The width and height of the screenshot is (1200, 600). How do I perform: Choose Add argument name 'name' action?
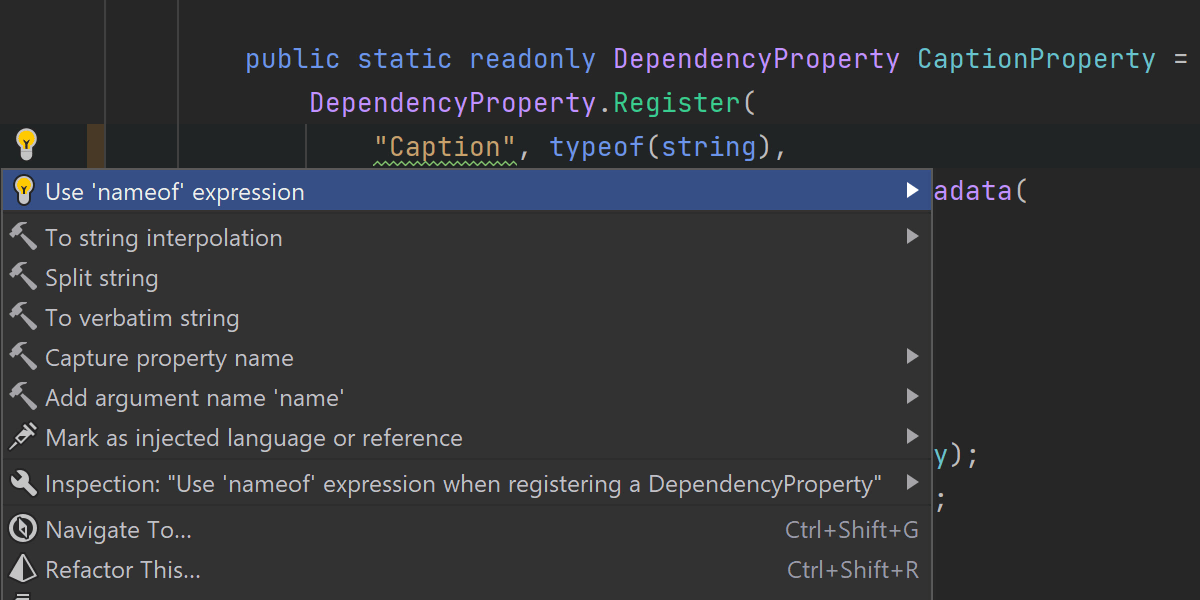[x=195, y=398]
